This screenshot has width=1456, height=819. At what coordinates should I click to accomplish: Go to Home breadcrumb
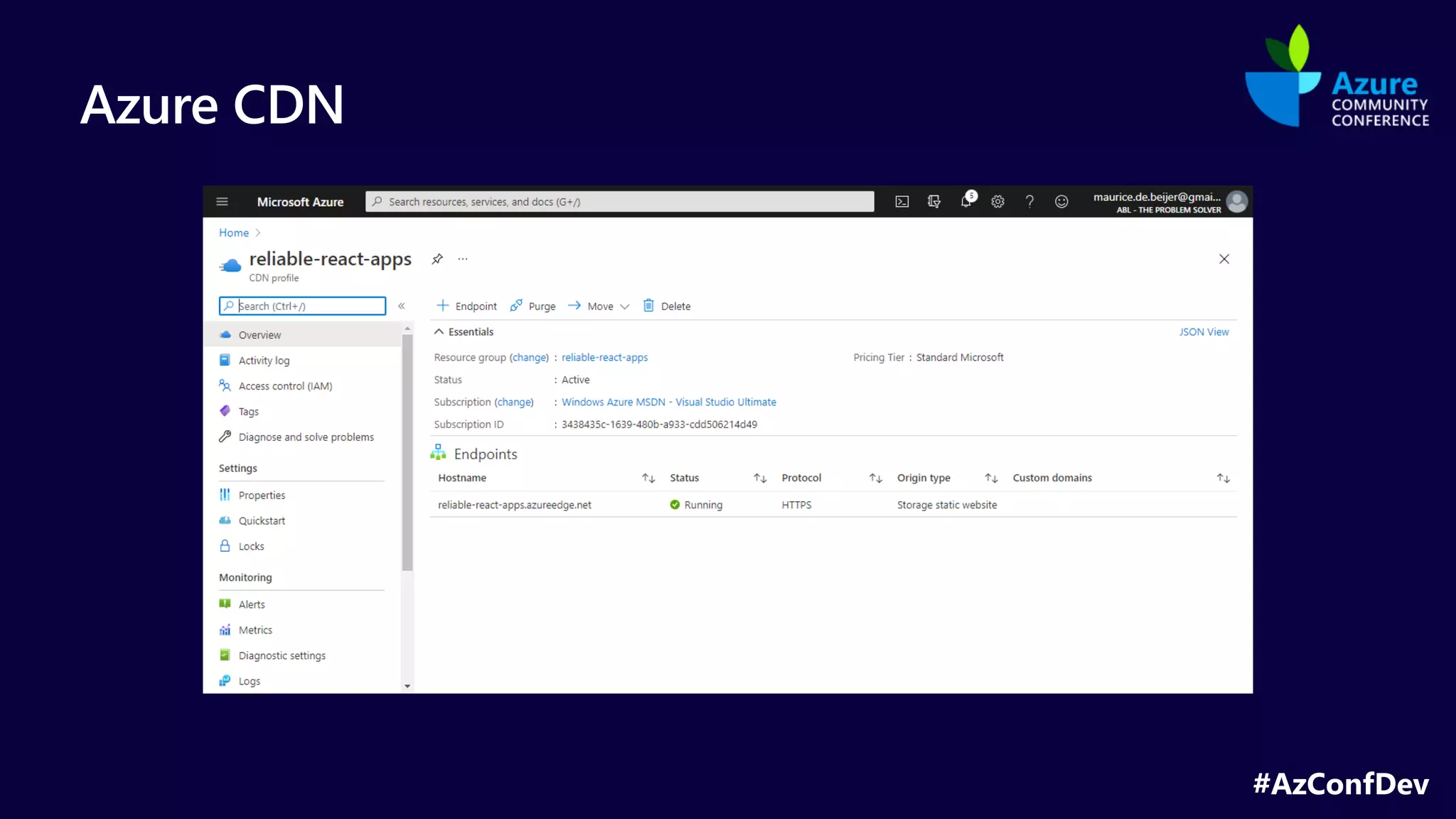click(x=234, y=232)
